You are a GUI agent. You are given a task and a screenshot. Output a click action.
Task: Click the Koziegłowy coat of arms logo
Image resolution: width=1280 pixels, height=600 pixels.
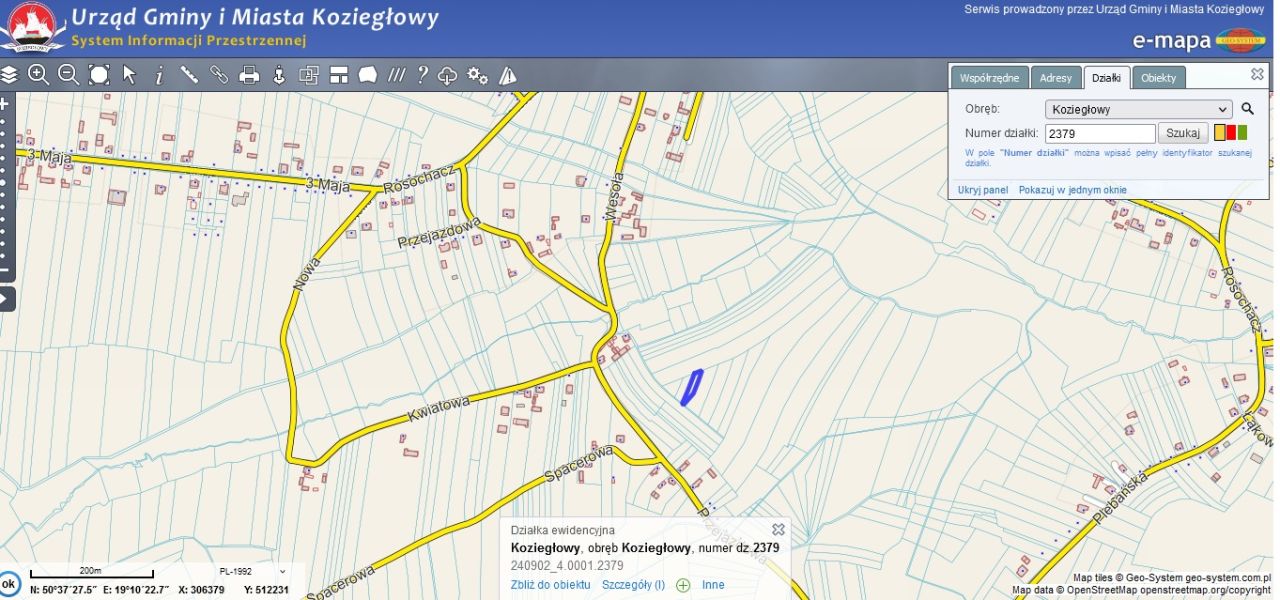tap(31, 27)
